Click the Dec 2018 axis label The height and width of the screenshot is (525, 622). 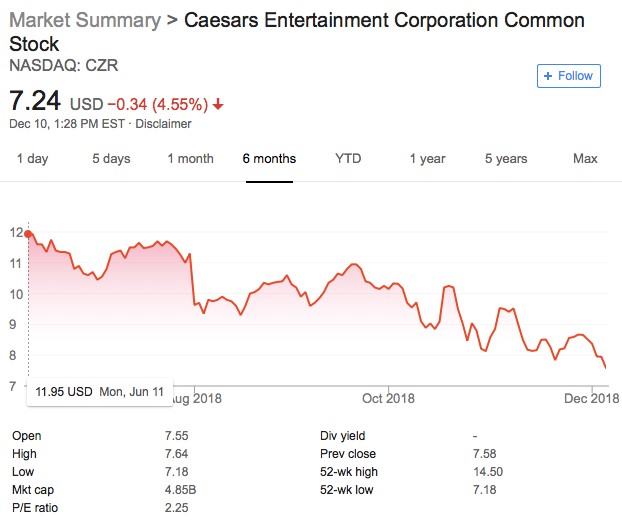coord(590,398)
